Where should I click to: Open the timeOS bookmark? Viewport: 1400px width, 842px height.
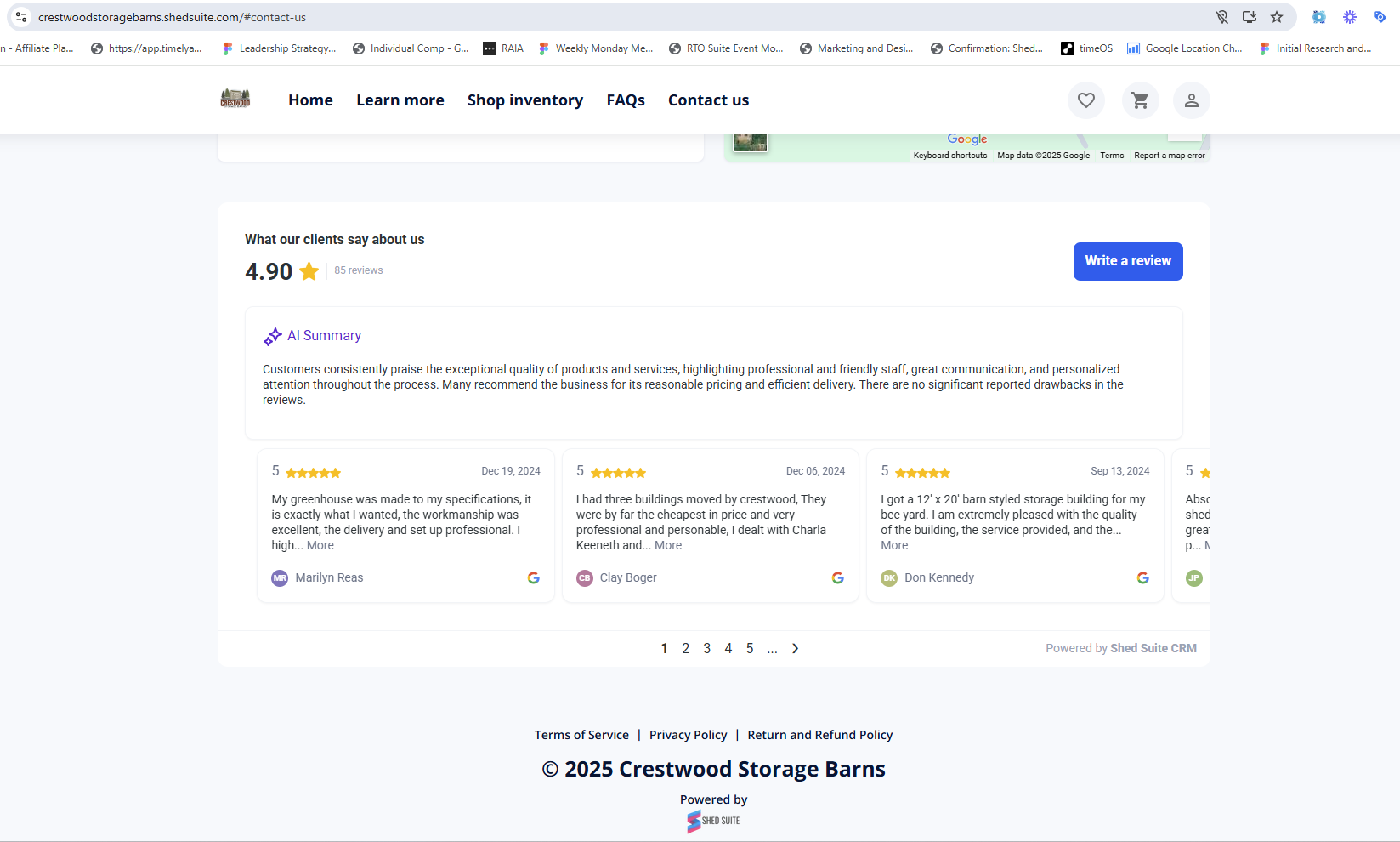[1086, 48]
